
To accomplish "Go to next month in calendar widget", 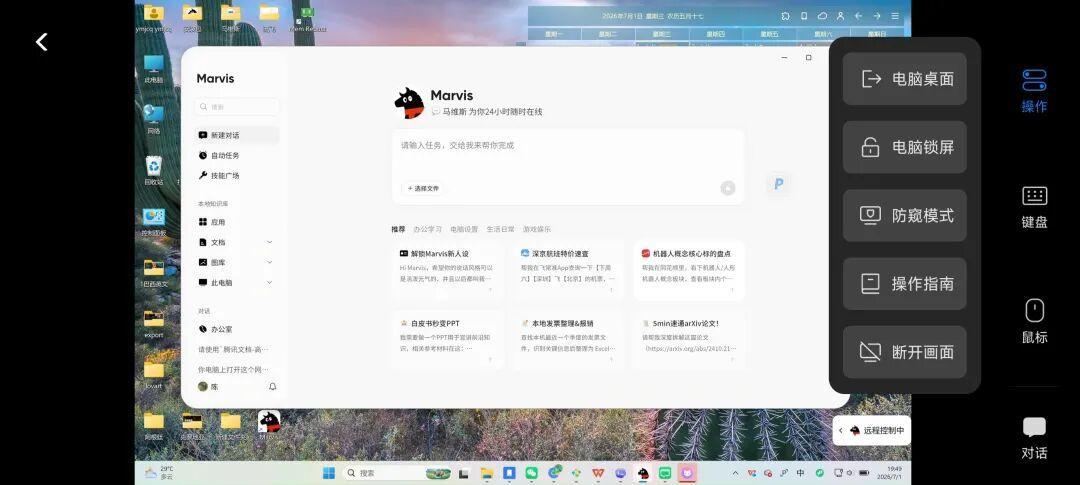I will coord(877,16).
